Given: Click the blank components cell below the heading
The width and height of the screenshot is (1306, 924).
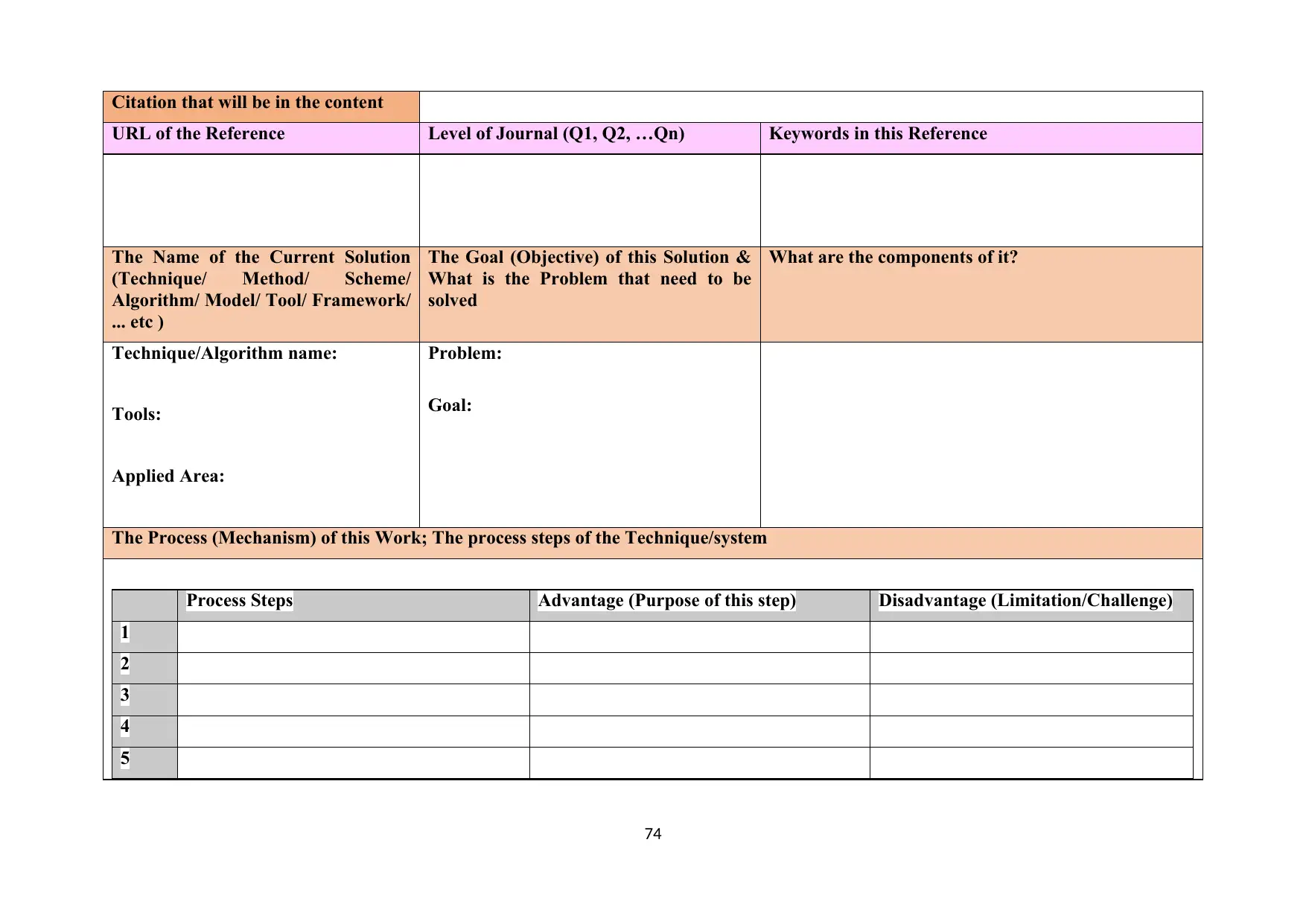Looking at the screenshot, I should click(981, 435).
